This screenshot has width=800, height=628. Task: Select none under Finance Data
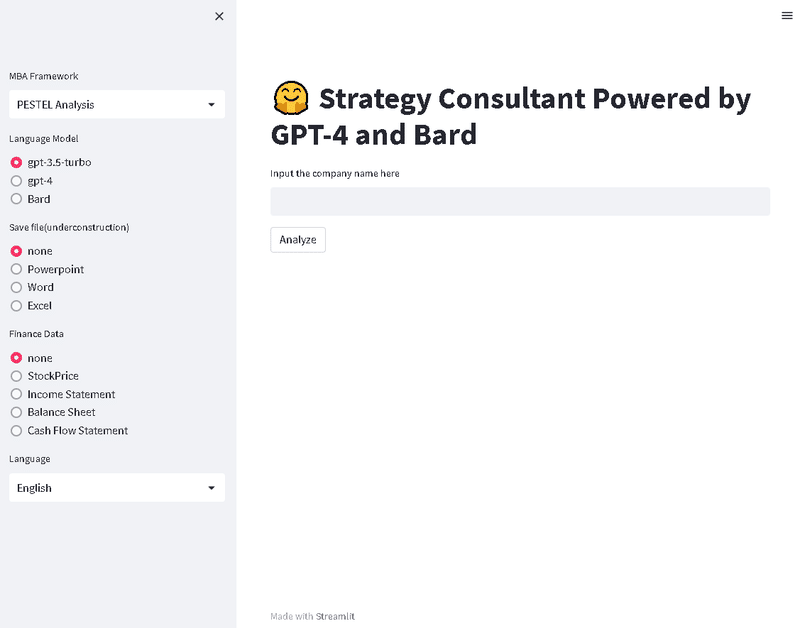pyautogui.click(x=32, y=358)
